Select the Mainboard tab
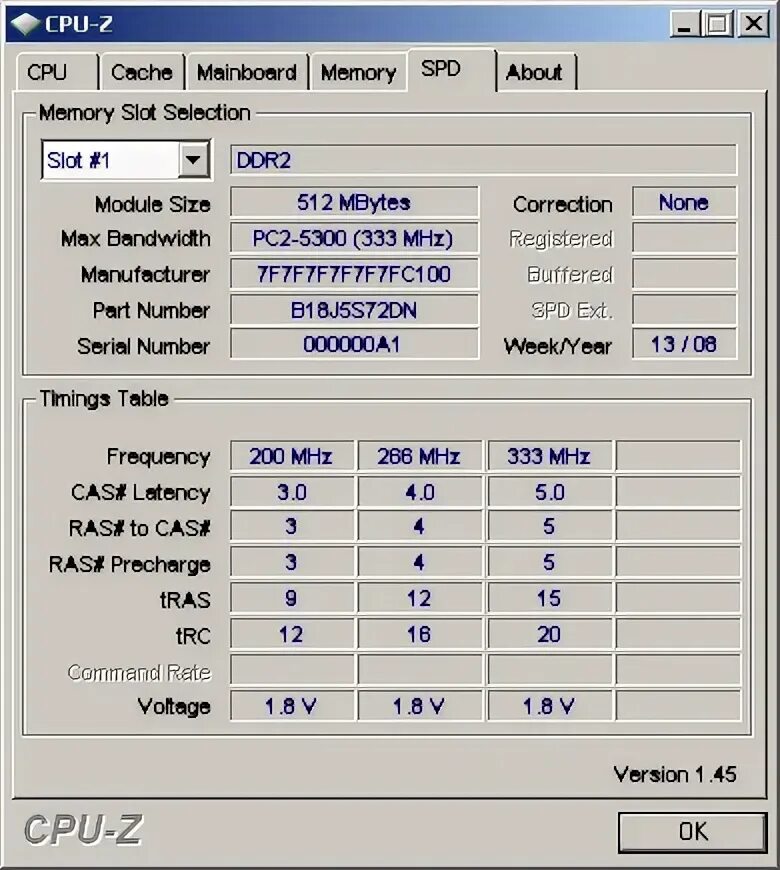 click(247, 72)
